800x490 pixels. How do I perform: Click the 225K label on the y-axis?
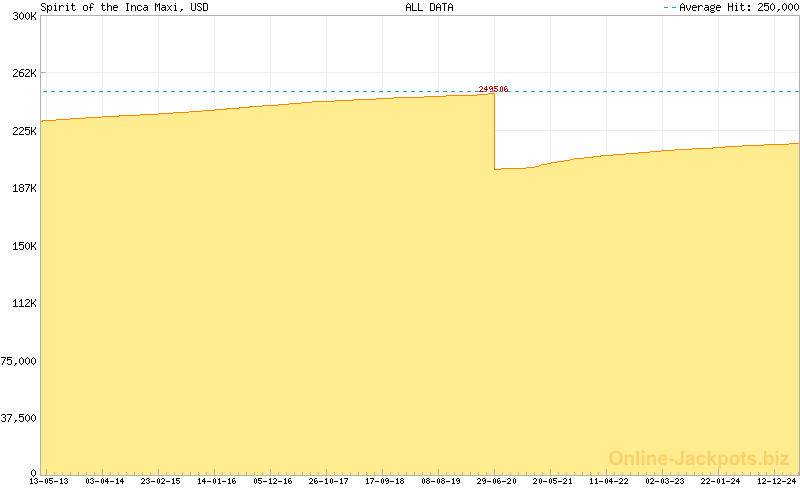point(23,131)
